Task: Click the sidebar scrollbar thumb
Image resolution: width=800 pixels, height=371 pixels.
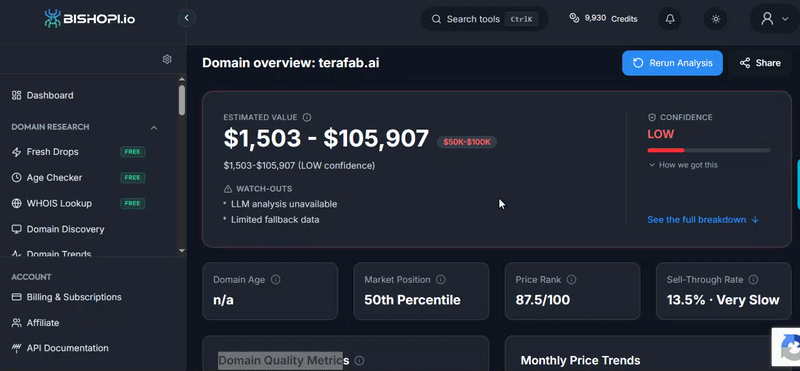Action: click(182, 100)
